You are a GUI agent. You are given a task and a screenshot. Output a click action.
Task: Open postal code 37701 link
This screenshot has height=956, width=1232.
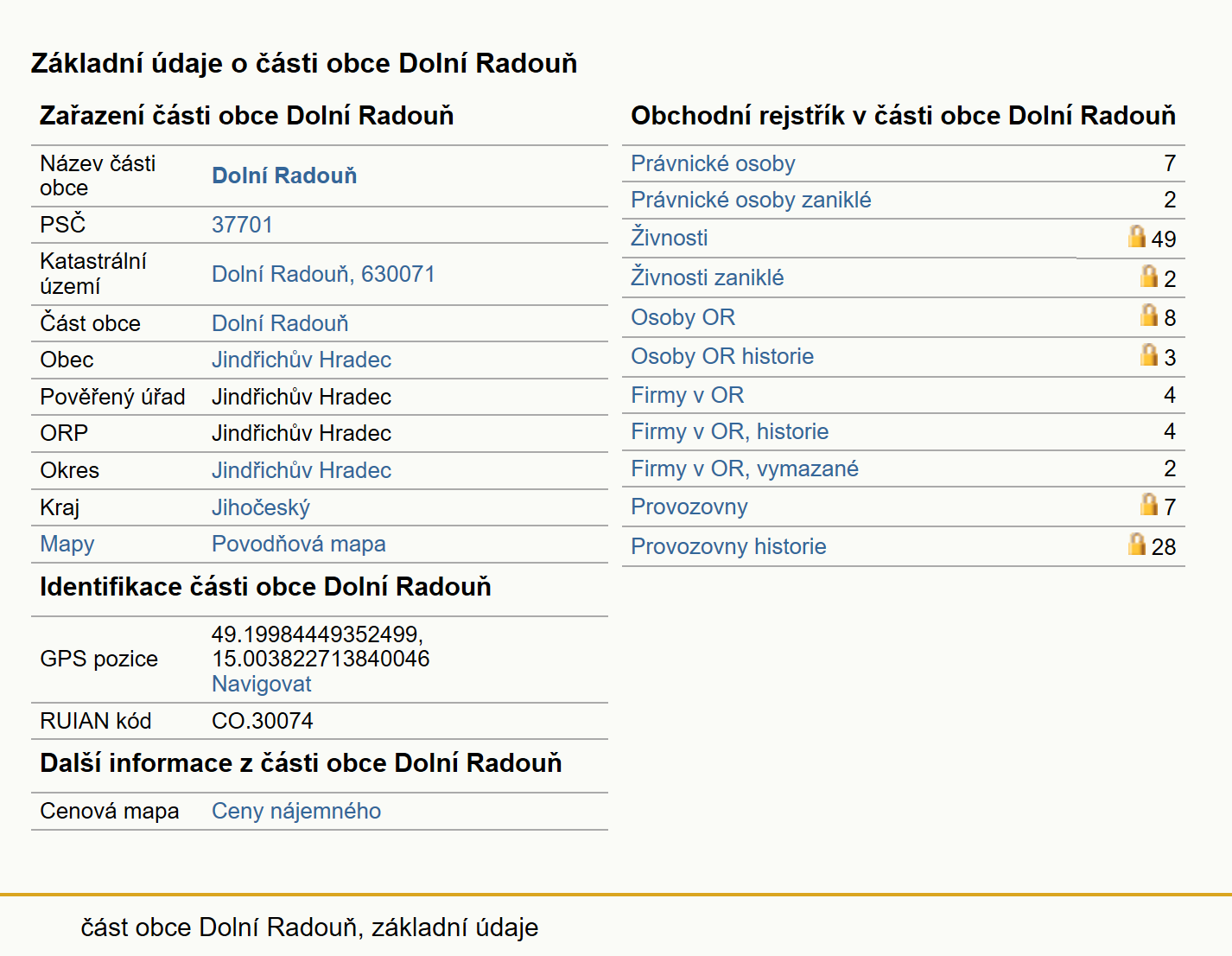(242, 225)
